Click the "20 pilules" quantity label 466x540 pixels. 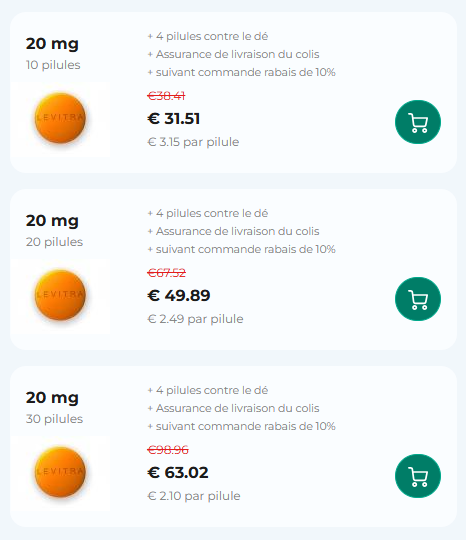[54, 242]
